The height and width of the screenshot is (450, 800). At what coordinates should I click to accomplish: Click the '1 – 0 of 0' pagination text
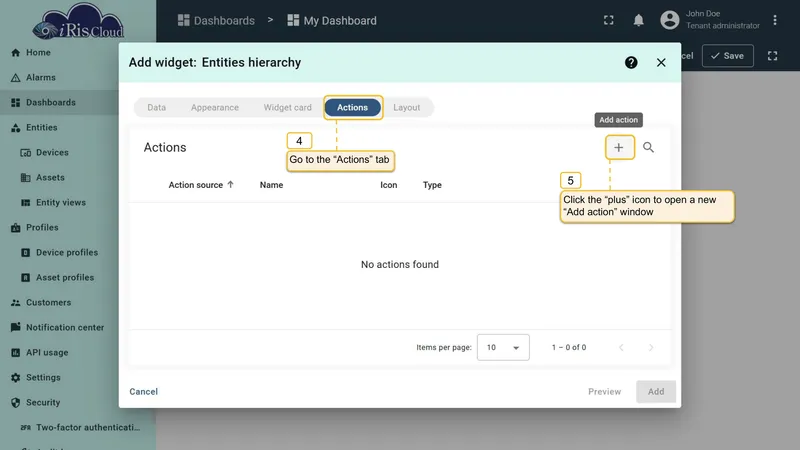pyautogui.click(x=569, y=347)
